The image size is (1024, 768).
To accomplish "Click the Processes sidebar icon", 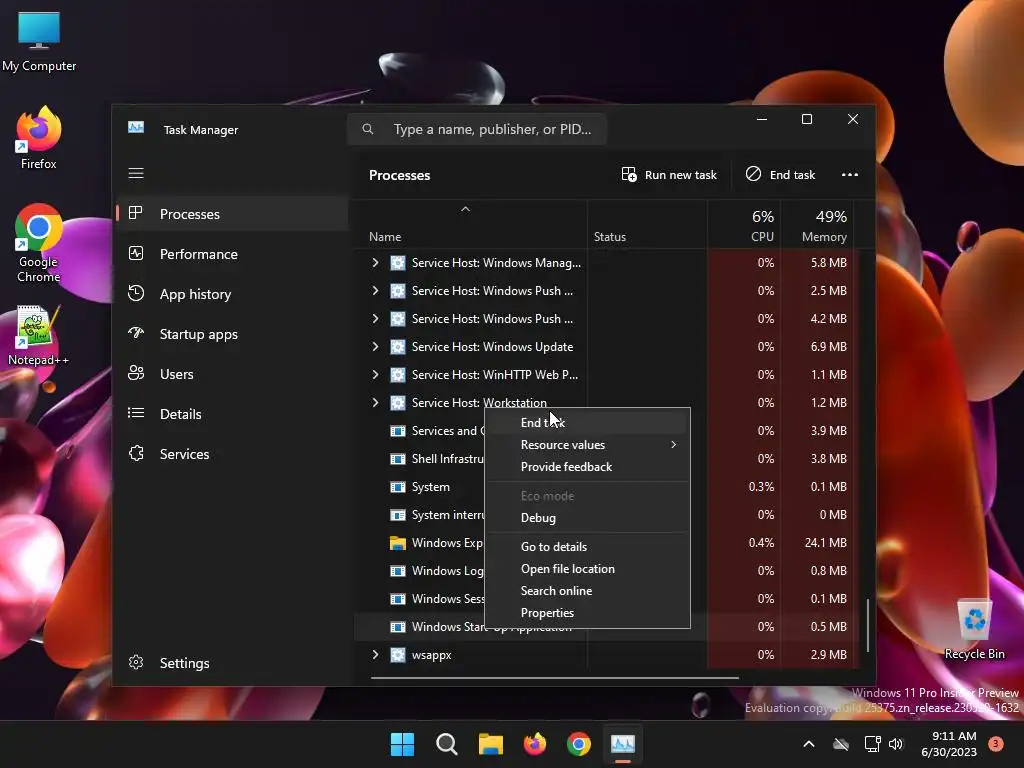I will point(136,213).
